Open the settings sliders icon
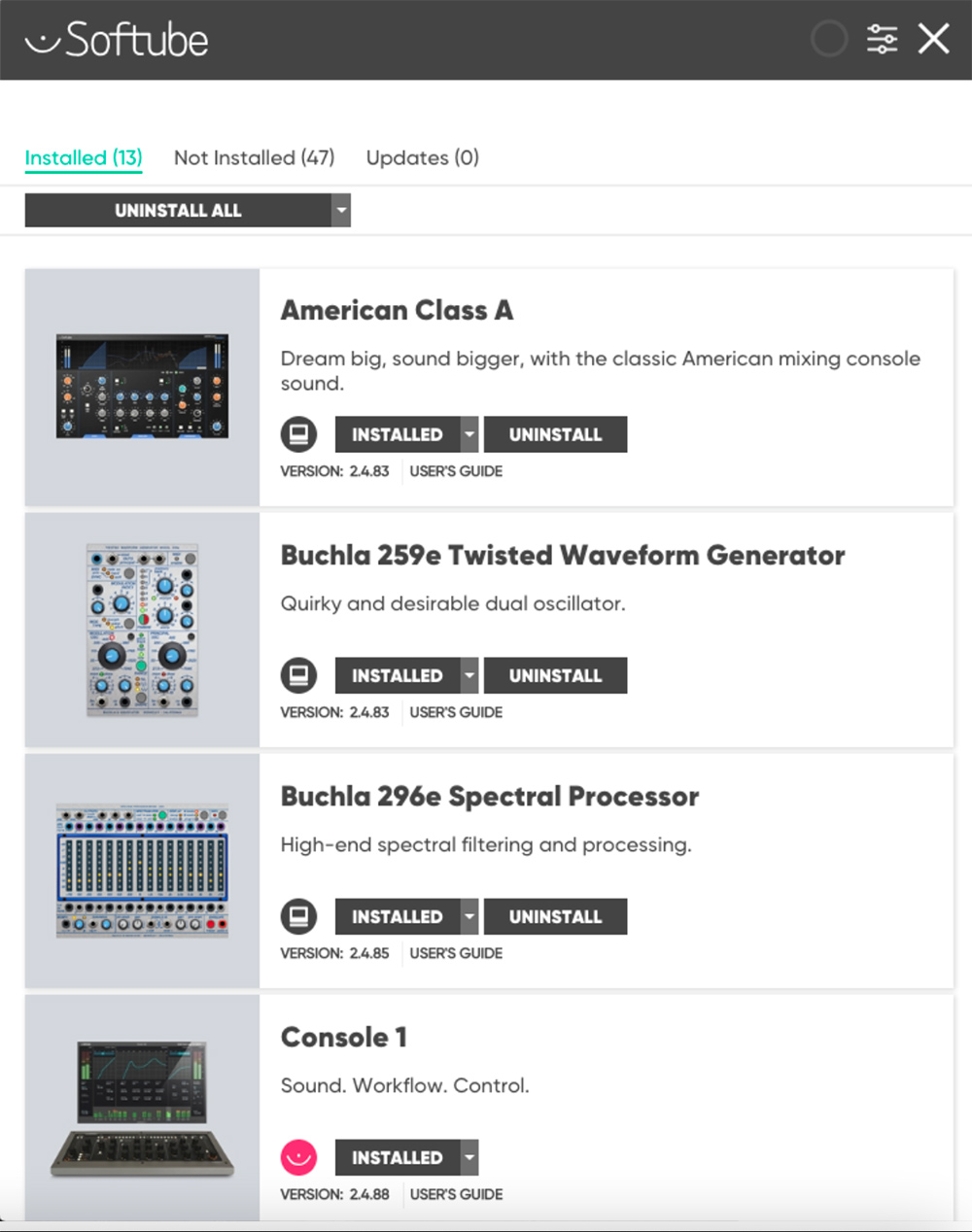The image size is (972, 1232). [x=882, y=39]
